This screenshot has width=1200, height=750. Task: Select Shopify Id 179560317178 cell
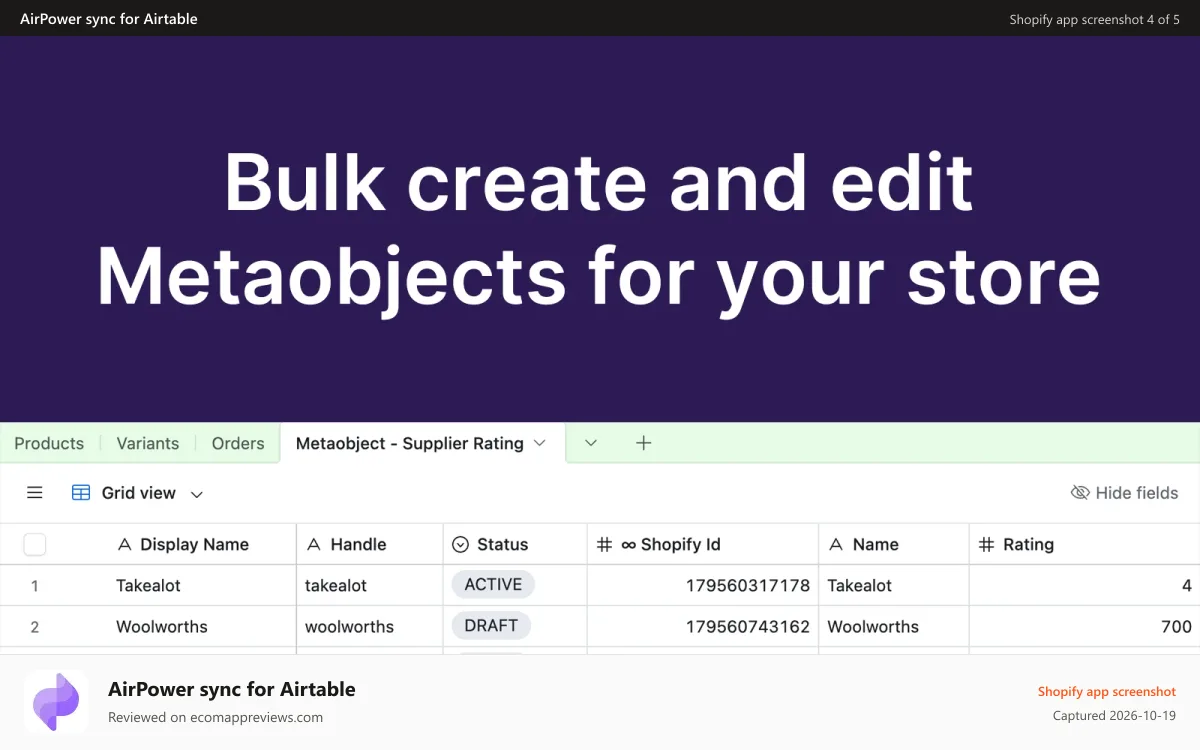(703, 586)
